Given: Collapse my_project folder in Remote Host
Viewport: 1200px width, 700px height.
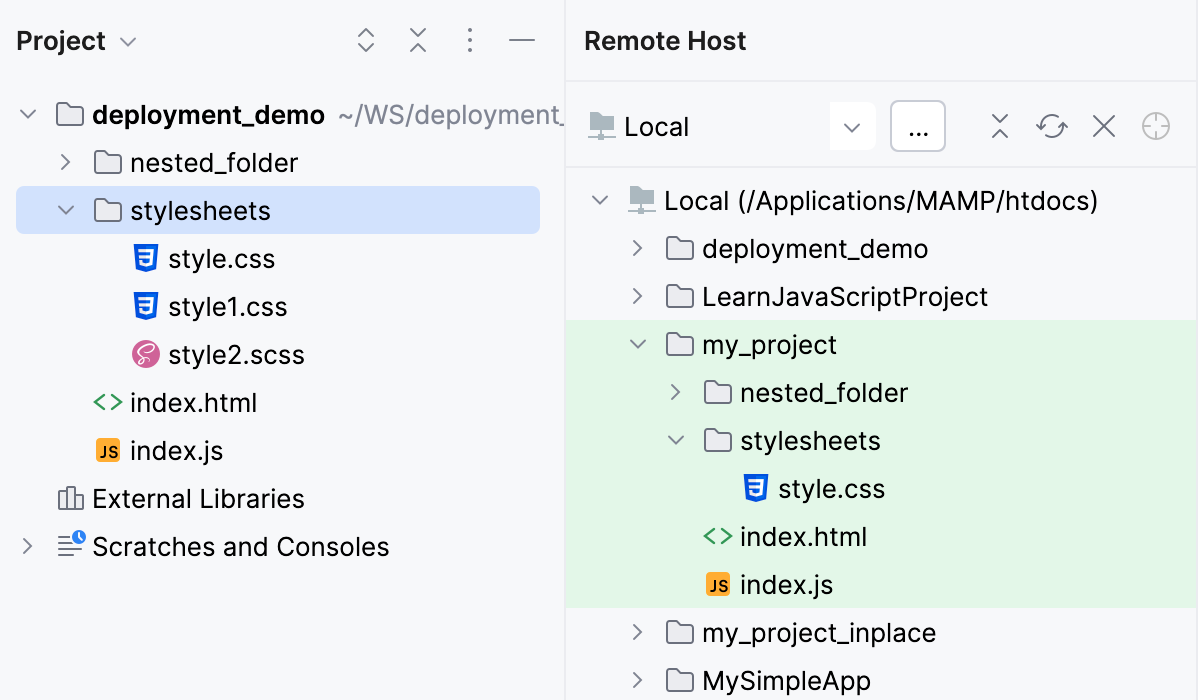Looking at the screenshot, I should 637,345.
